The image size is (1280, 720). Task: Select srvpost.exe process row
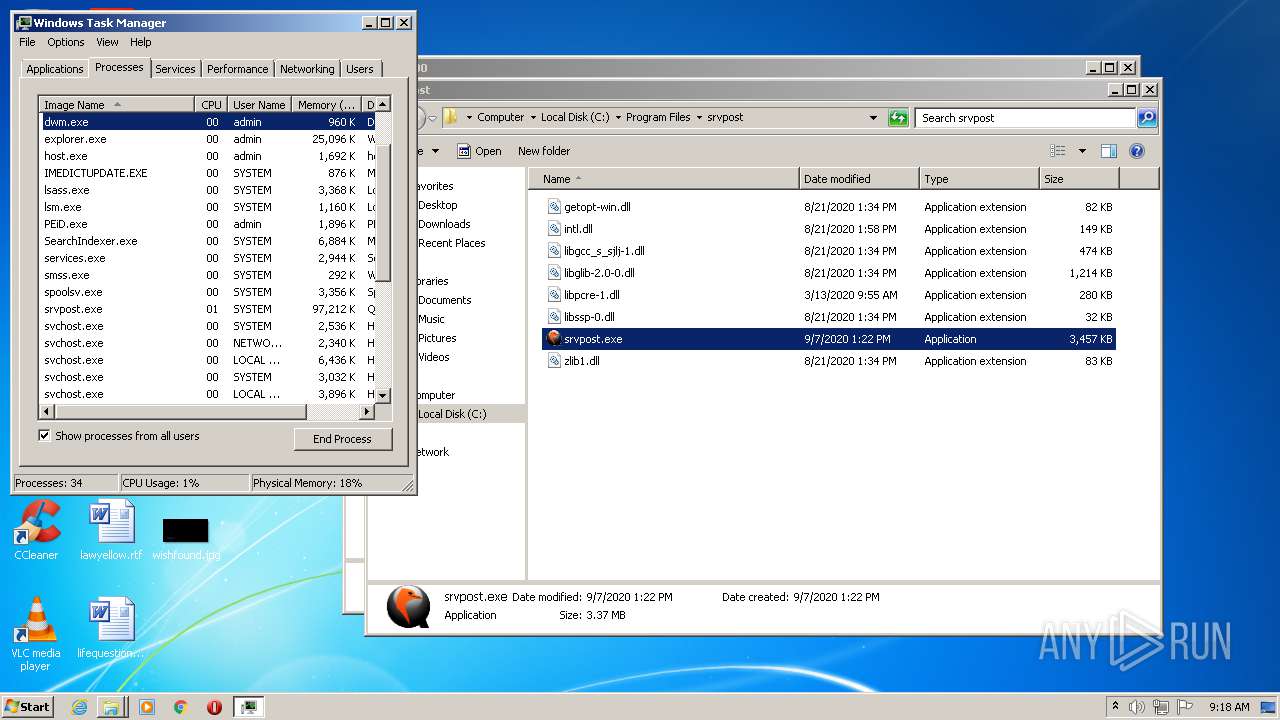[207, 309]
